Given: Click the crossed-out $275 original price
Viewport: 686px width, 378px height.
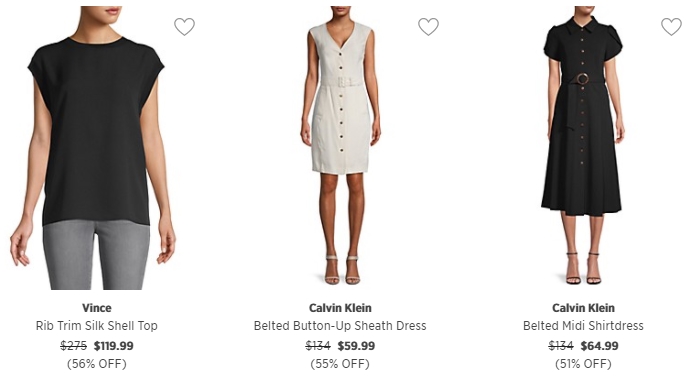Looking at the screenshot, I should 74,346.
